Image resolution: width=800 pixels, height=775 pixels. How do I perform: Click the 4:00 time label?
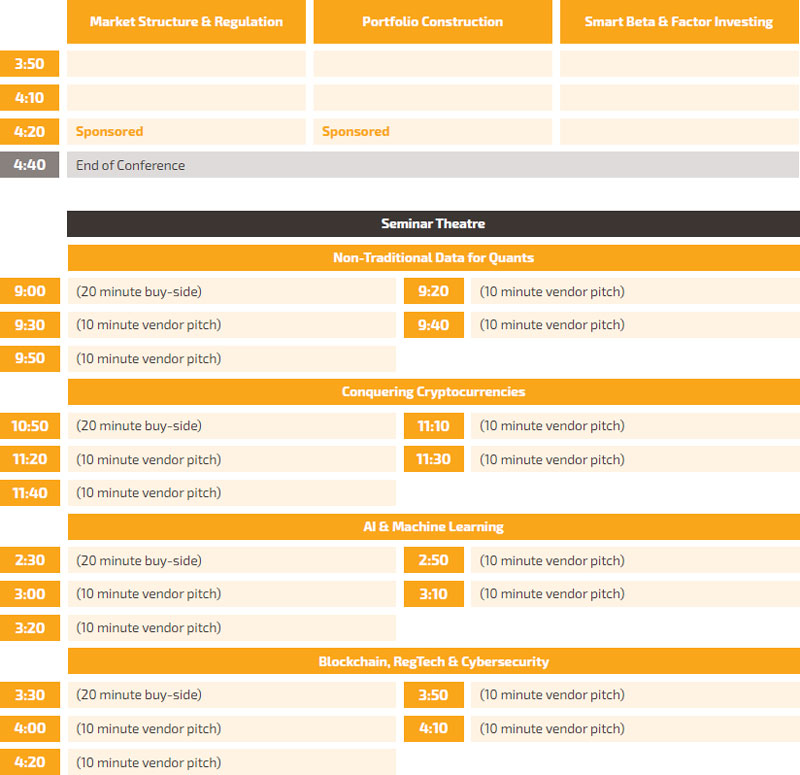click(30, 729)
